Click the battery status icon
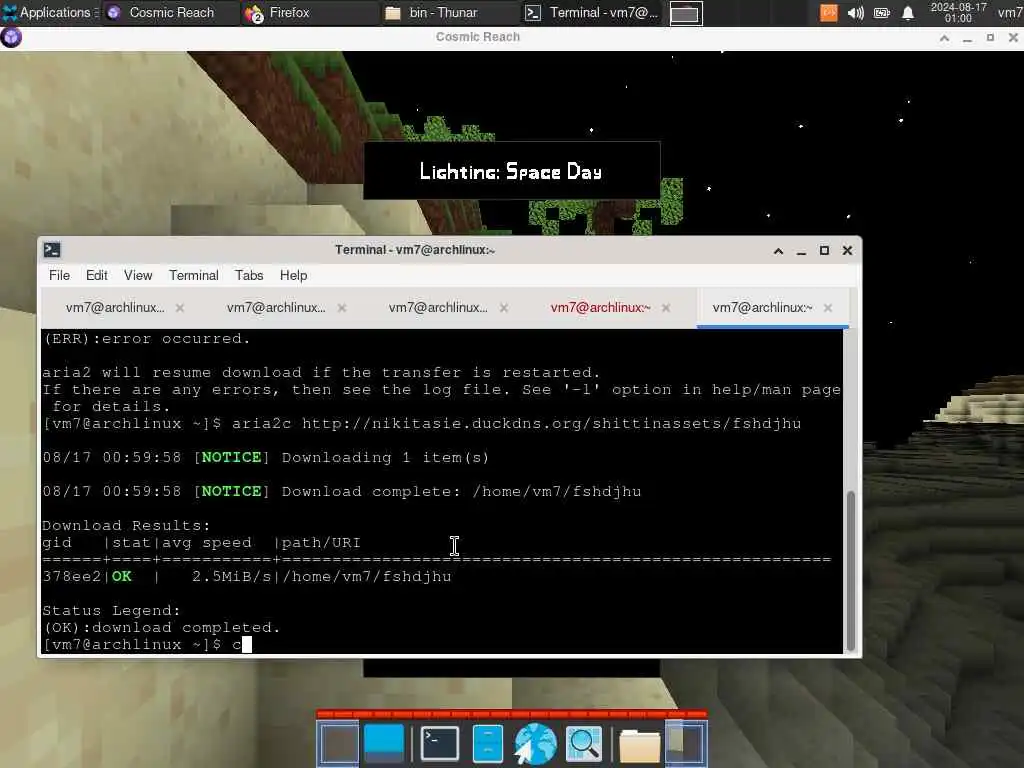 (x=882, y=12)
